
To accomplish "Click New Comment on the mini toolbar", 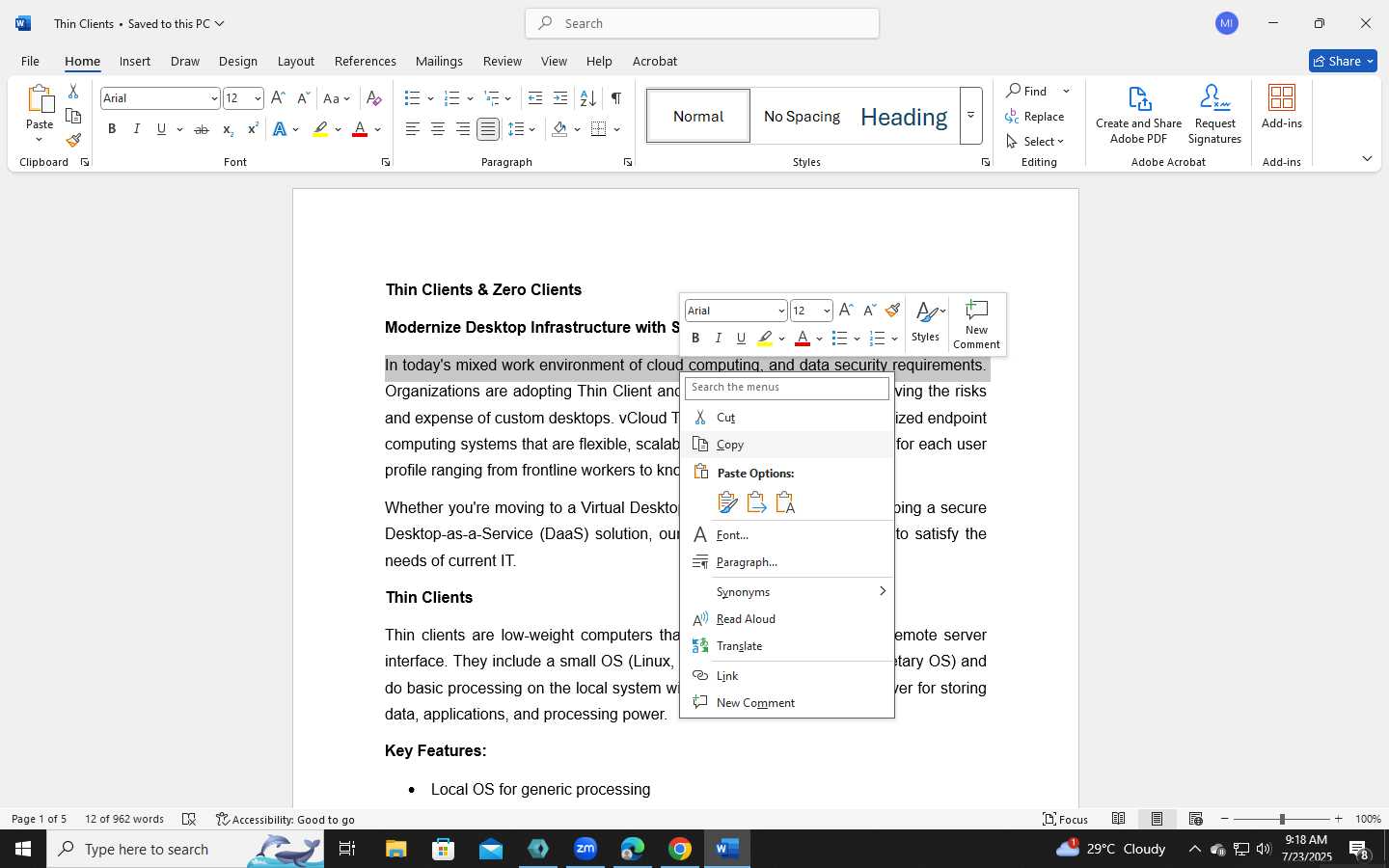I will pos(976,325).
